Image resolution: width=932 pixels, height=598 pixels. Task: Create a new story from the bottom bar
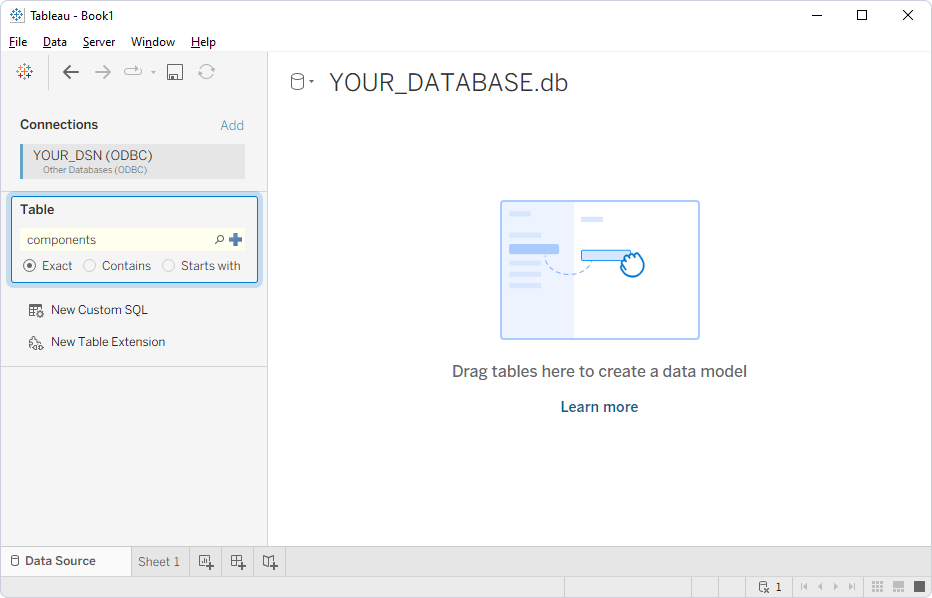coord(269,561)
